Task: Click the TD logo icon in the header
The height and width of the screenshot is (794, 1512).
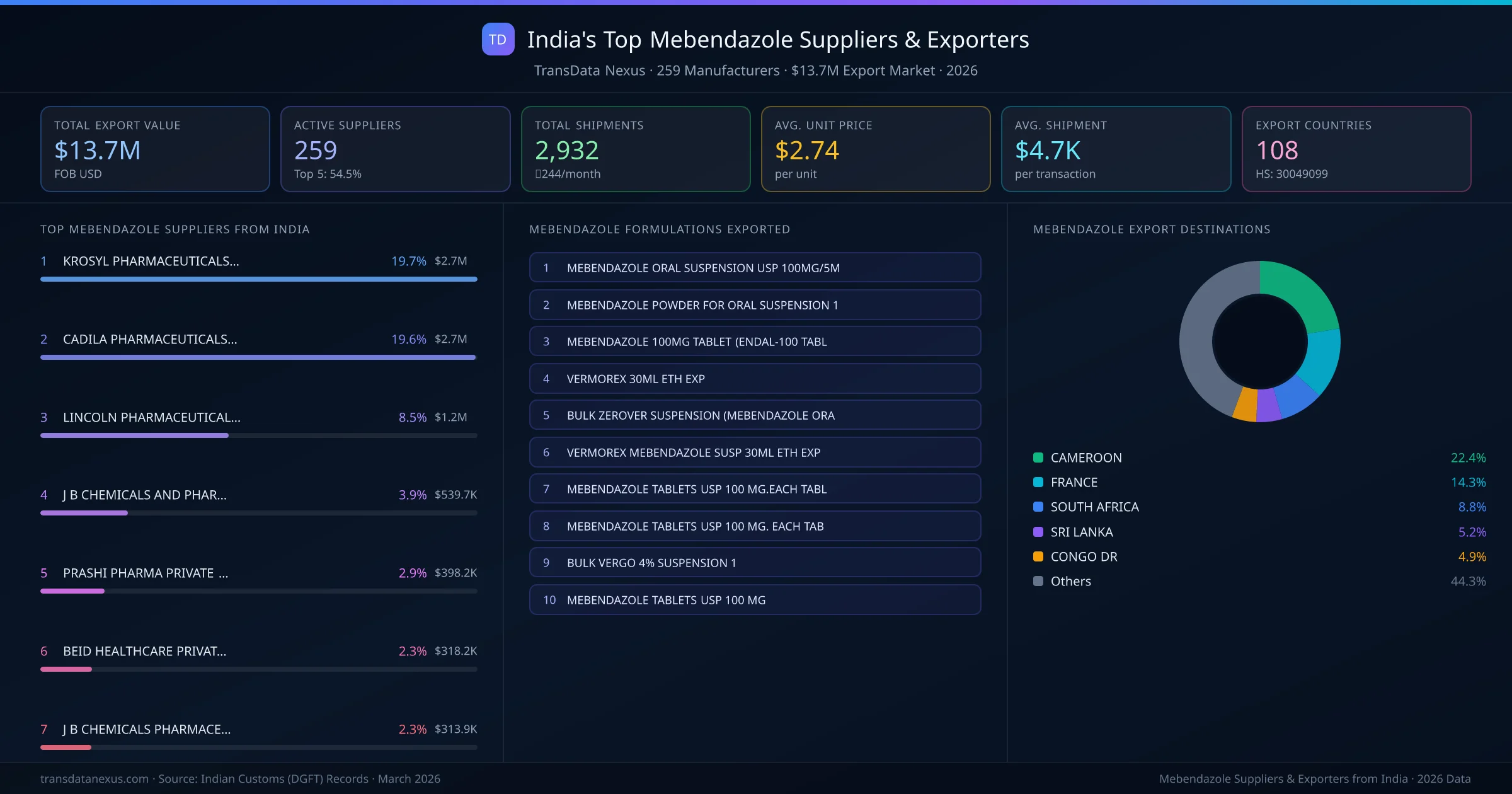Action: coord(498,39)
